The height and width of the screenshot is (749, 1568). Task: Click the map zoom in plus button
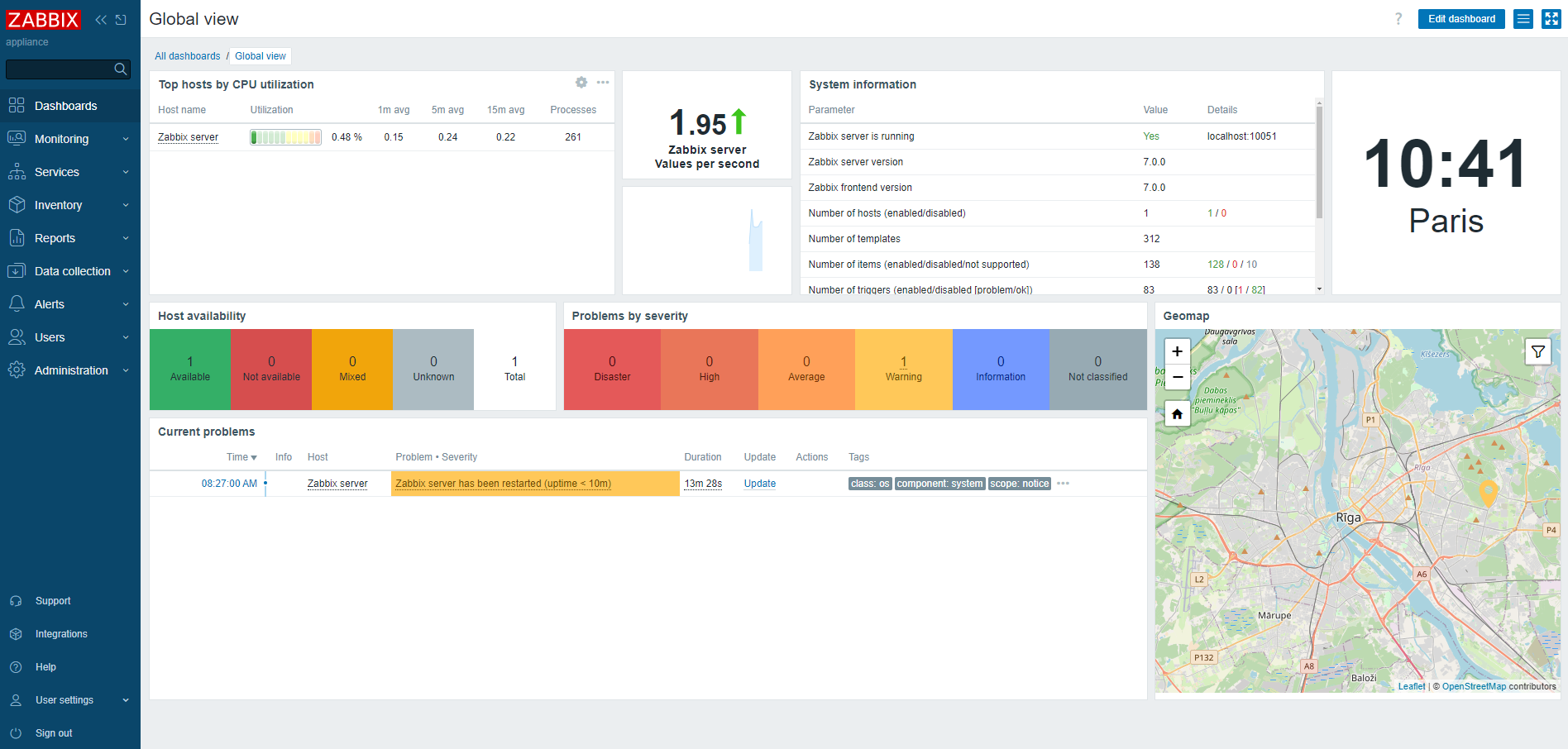point(1177,351)
